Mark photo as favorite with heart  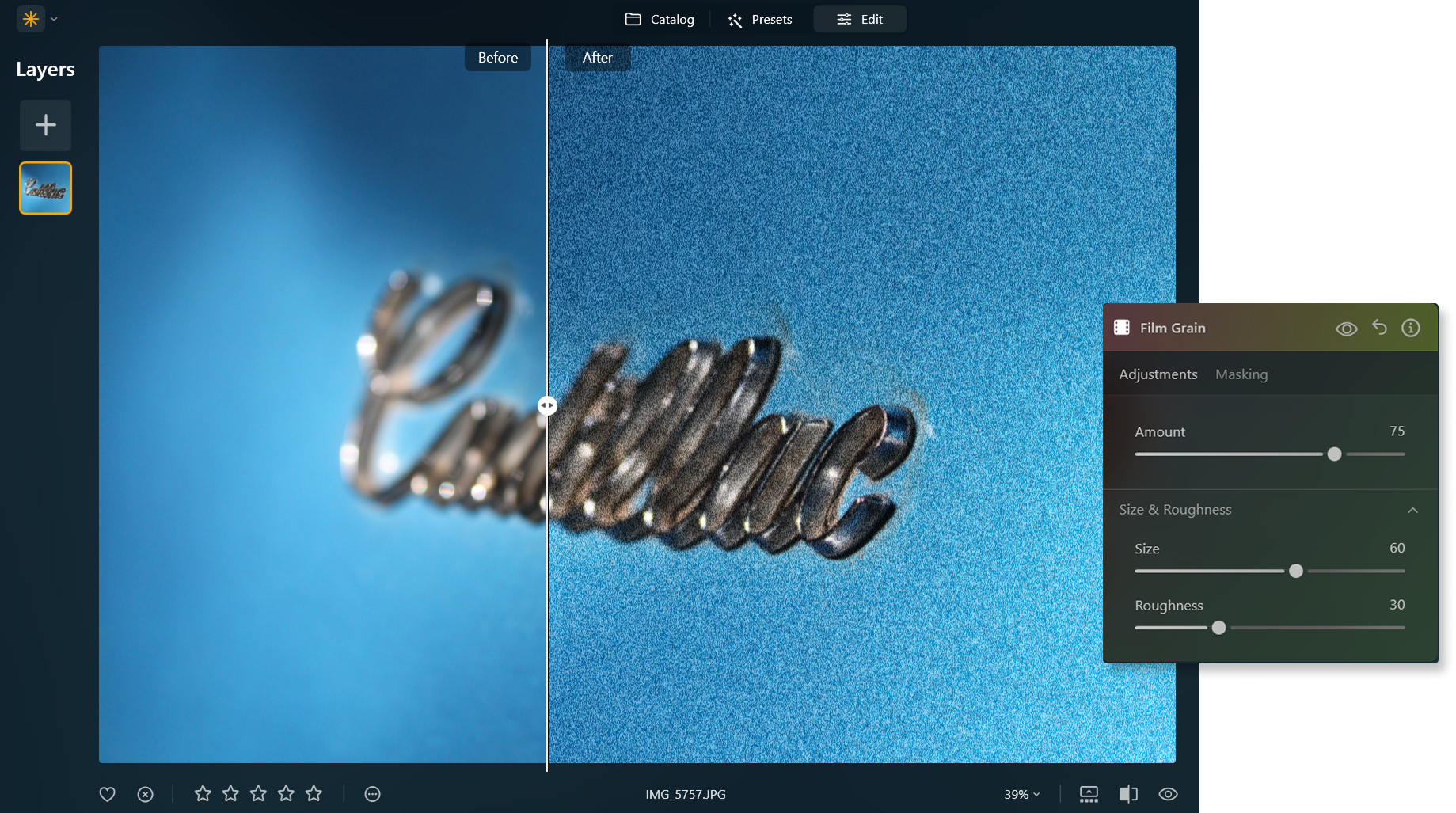coord(108,794)
